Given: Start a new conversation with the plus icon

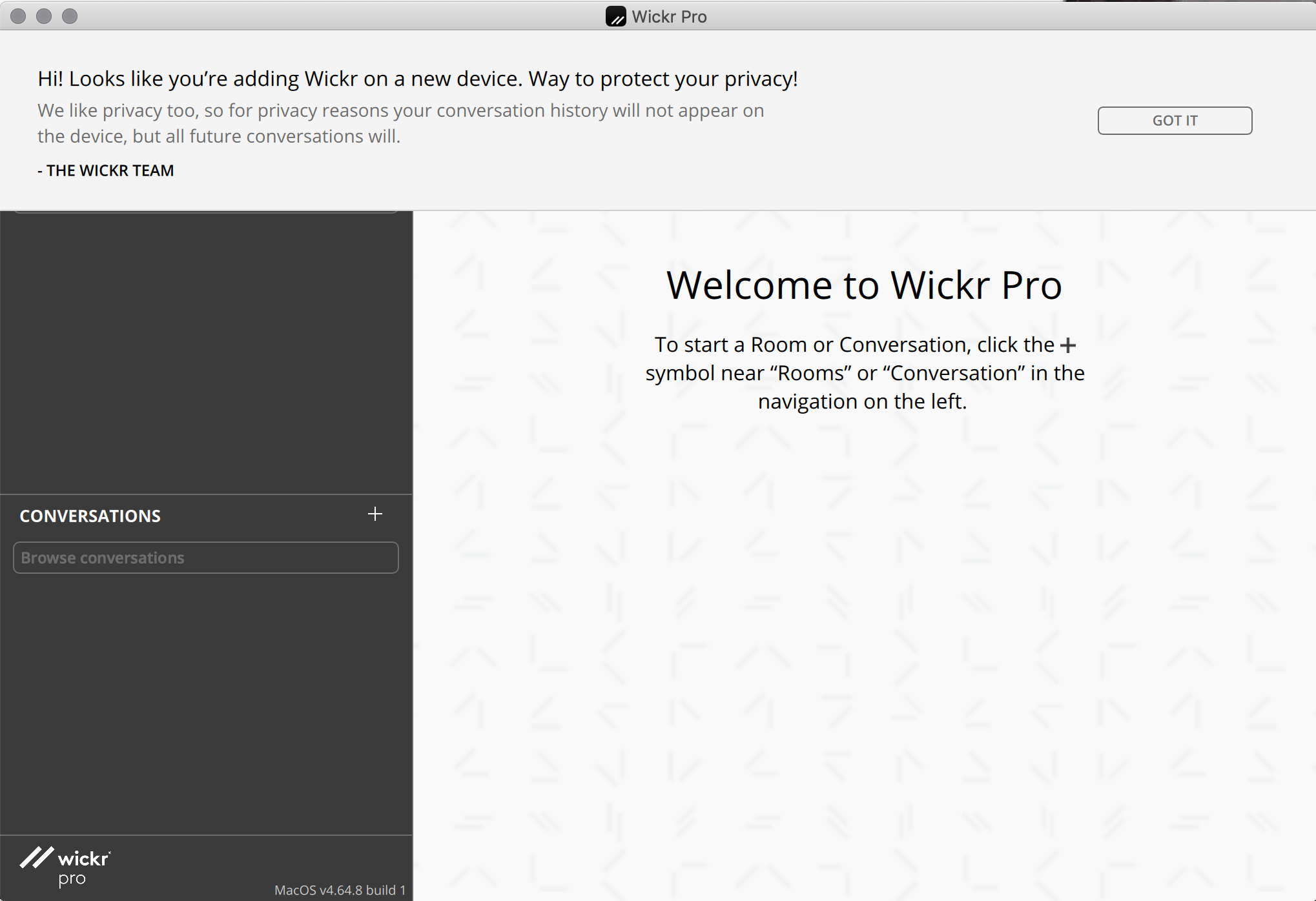Looking at the screenshot, I should point(375,514).
